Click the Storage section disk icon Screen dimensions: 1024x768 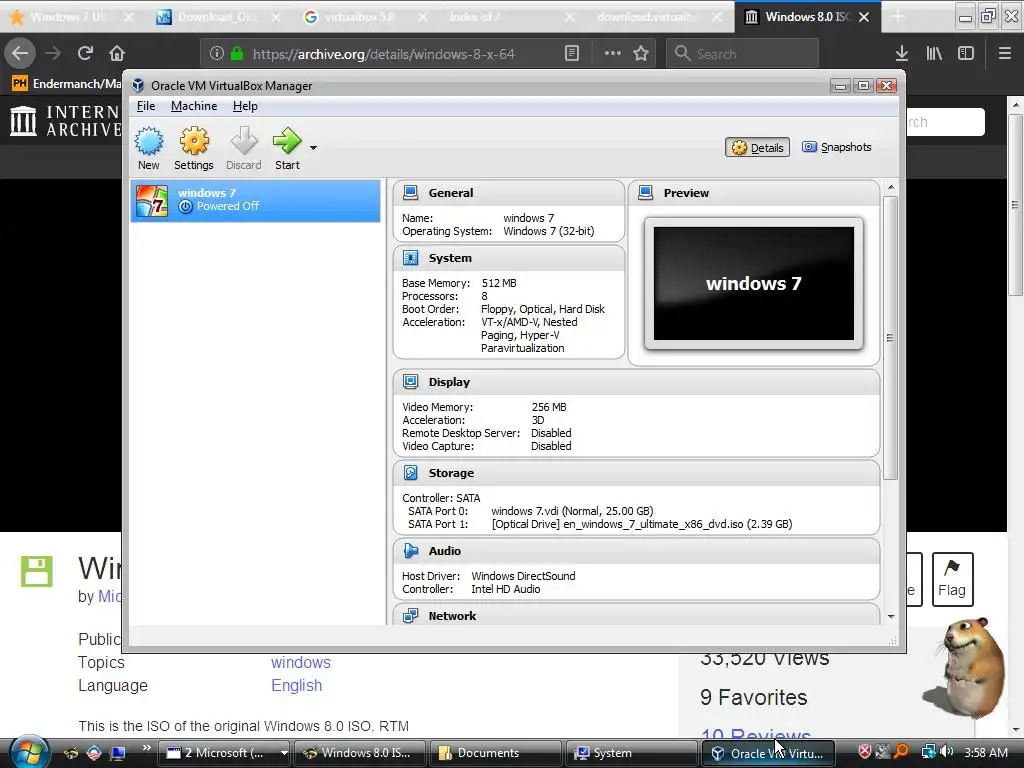410,473
